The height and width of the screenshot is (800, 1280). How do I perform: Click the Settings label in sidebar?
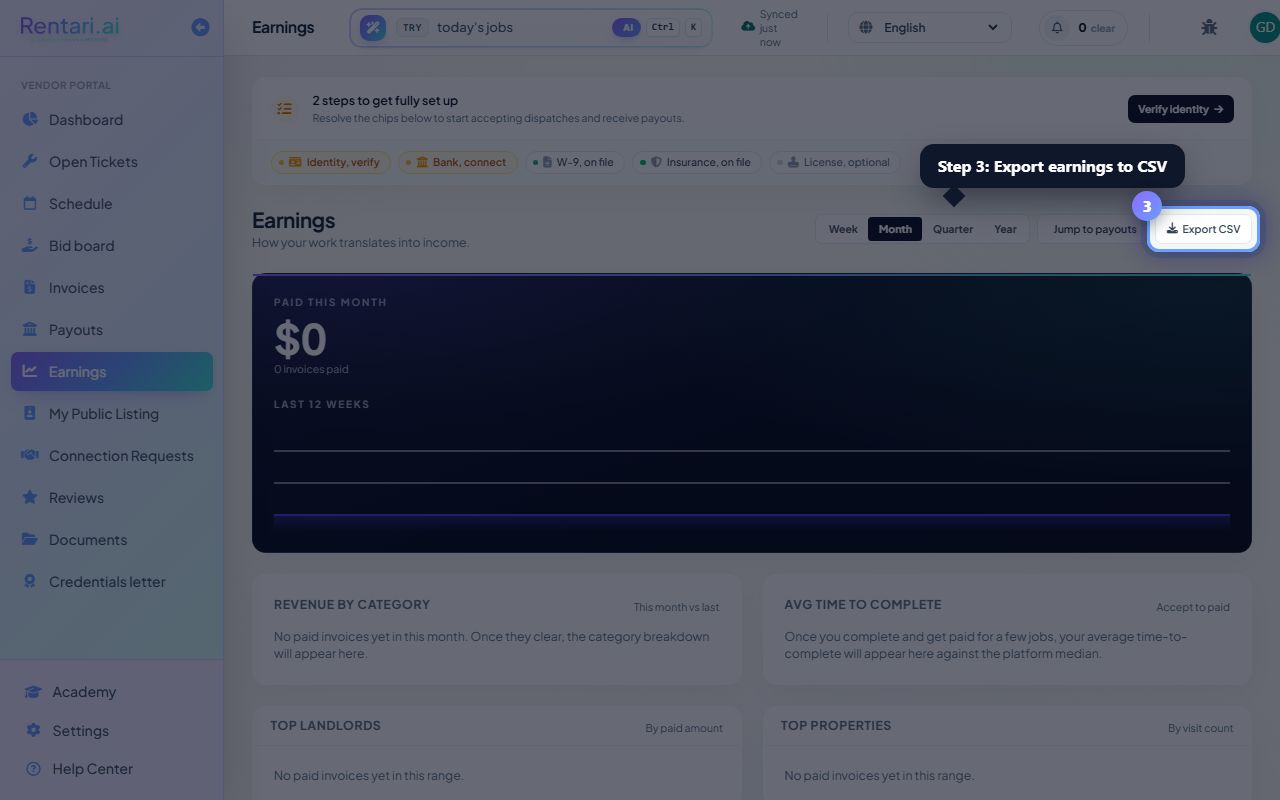click(x=81, y=731)
